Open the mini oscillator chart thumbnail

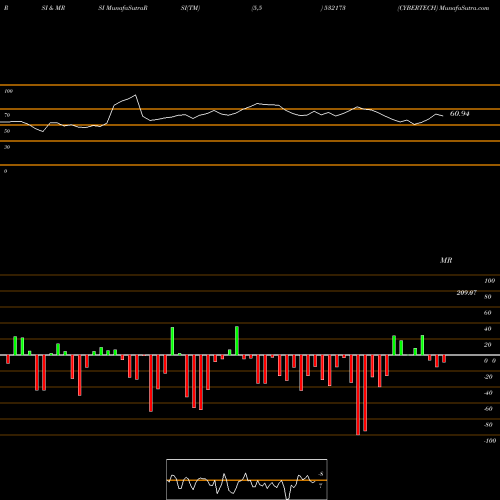(247, 479)
